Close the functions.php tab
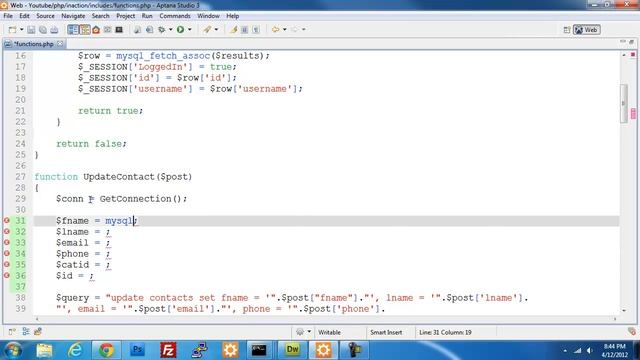 [60, 43]
